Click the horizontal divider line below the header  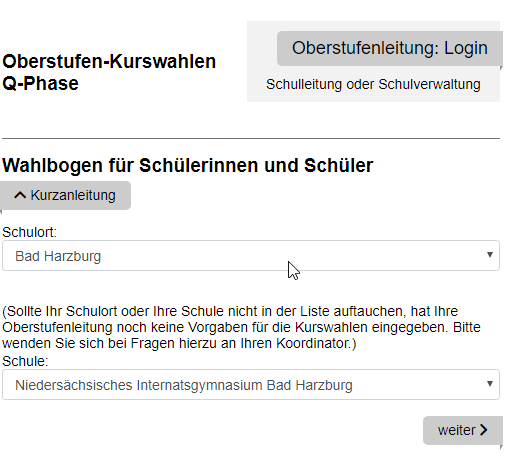point(251,138)
